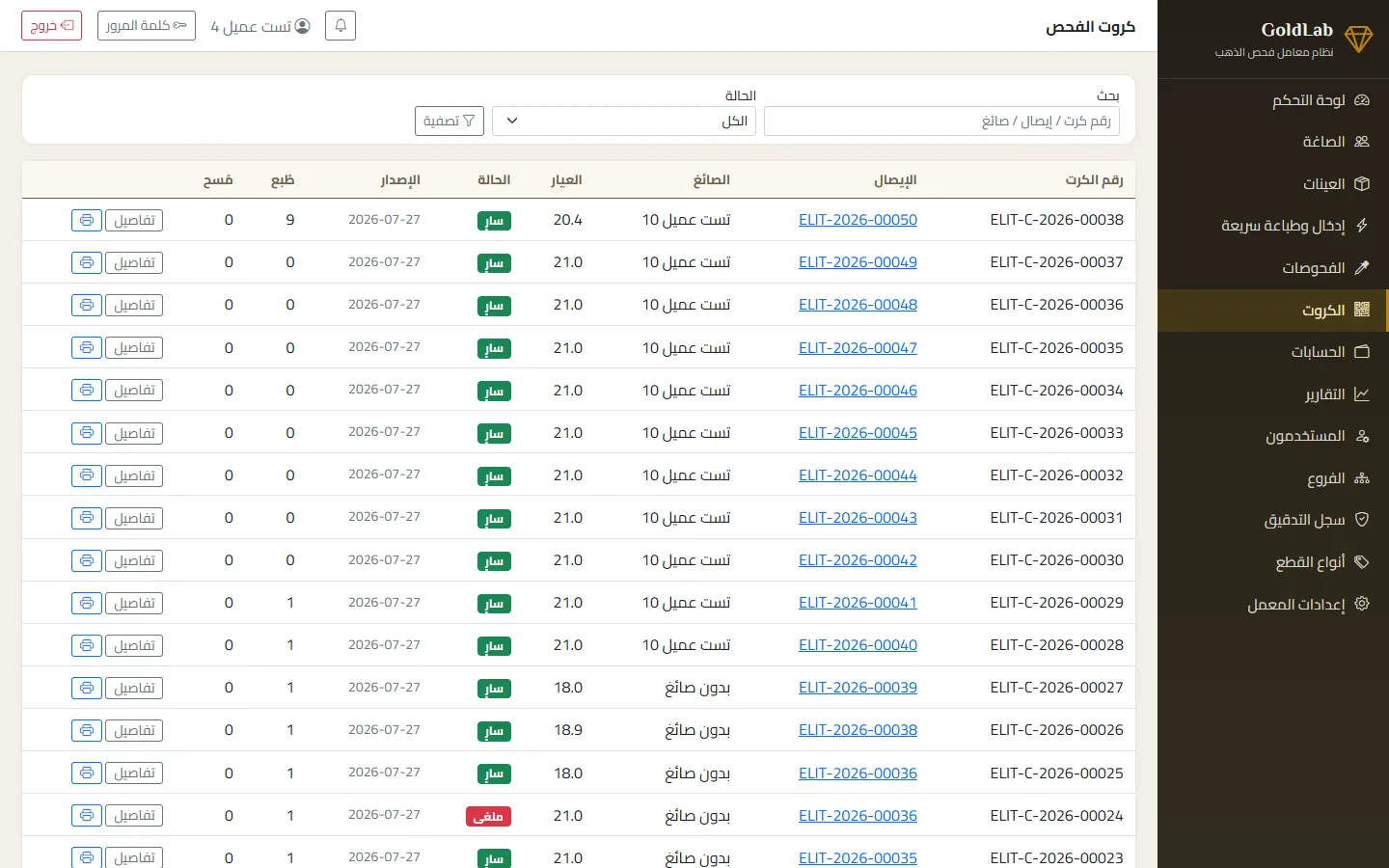1389x868 pixels.
Task: Open receipt link ELIT-2026-00041
Action: 858,603
